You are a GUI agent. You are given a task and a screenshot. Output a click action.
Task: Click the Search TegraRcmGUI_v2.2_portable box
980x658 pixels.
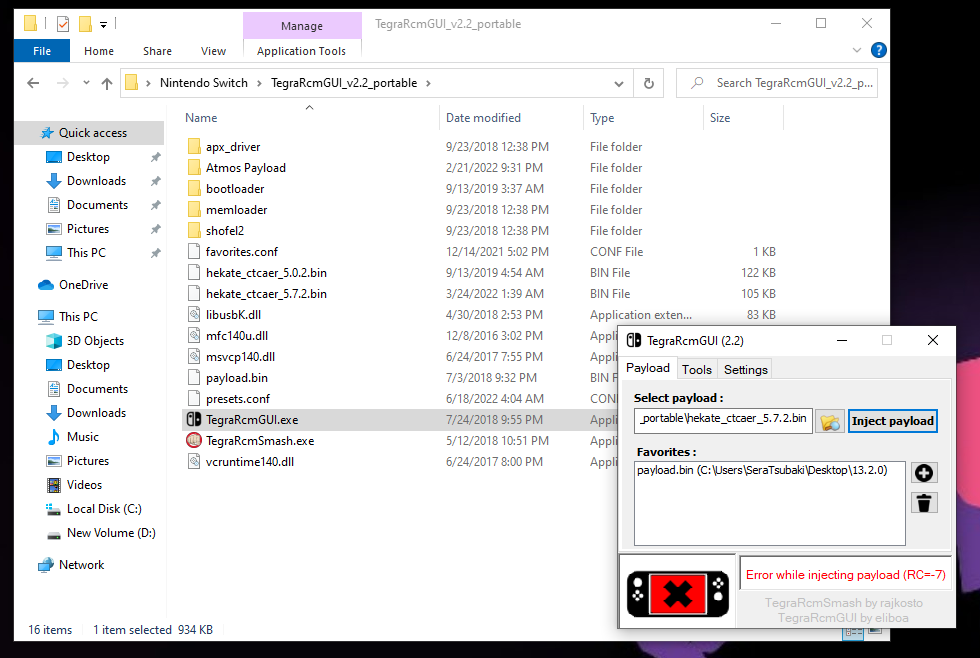(x=776, y=83)
